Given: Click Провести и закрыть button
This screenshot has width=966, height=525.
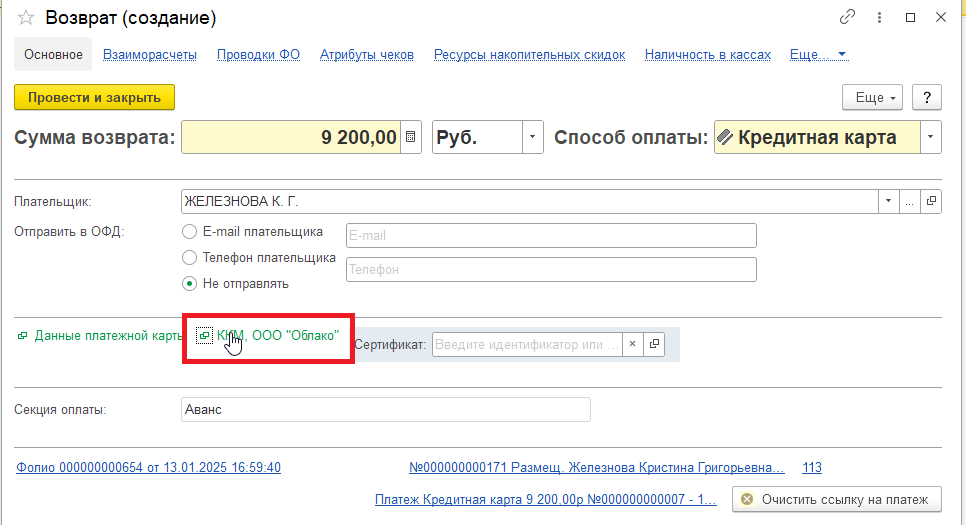Looking at the screenshot, I should (x=94, y=97).
